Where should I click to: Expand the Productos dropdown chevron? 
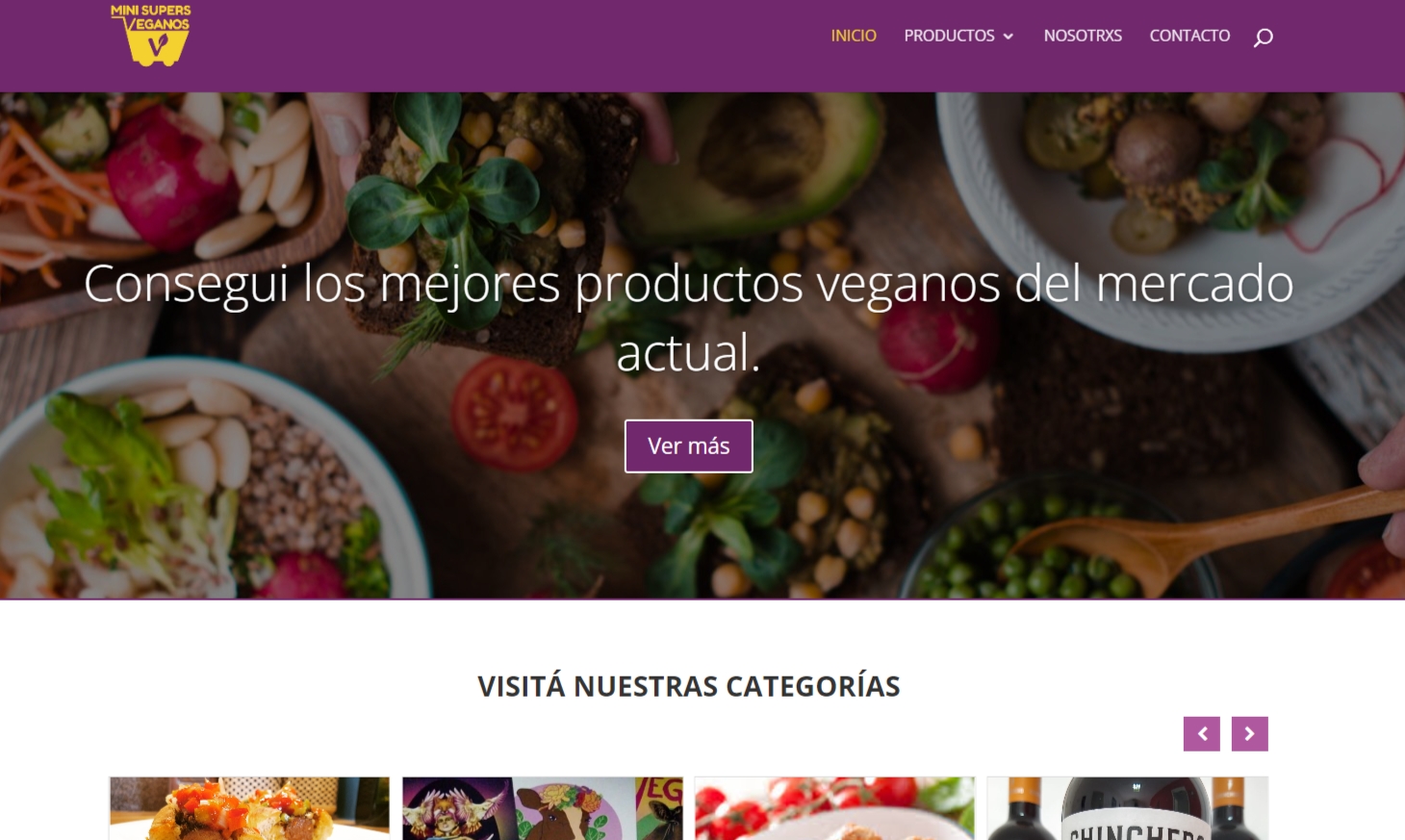tap(1009, 37)
